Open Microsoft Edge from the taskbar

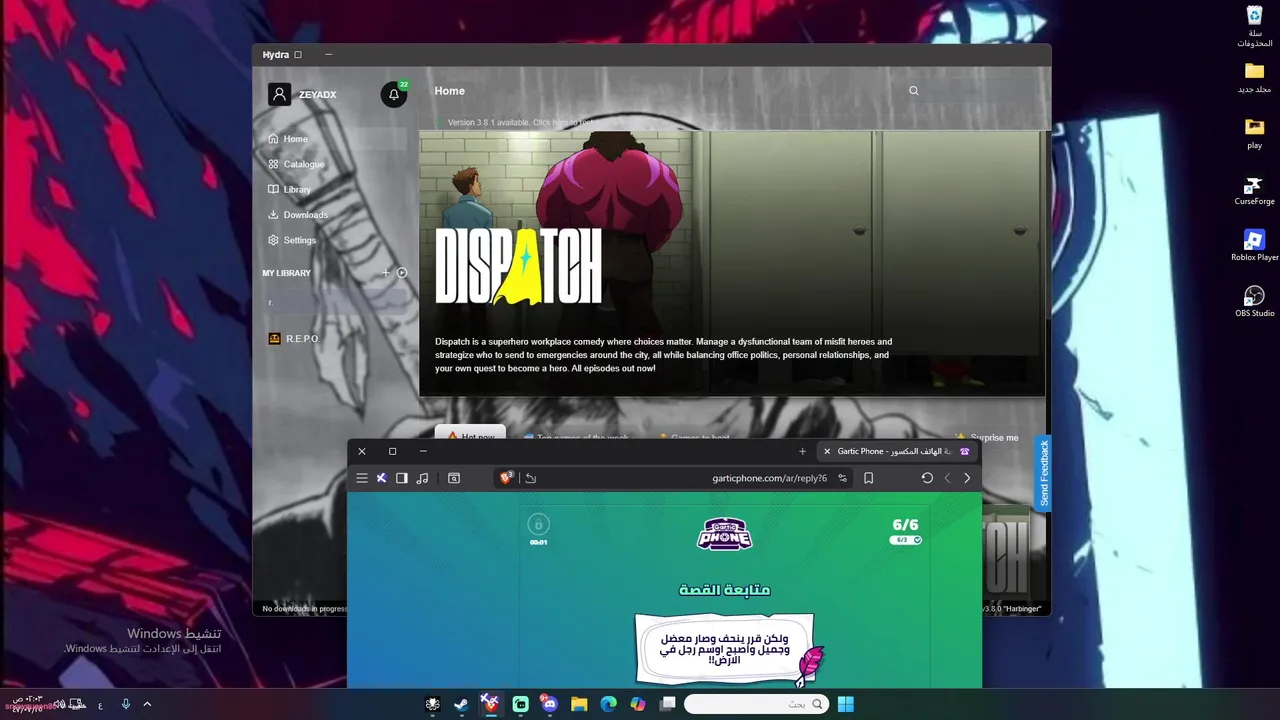[608, 704]
